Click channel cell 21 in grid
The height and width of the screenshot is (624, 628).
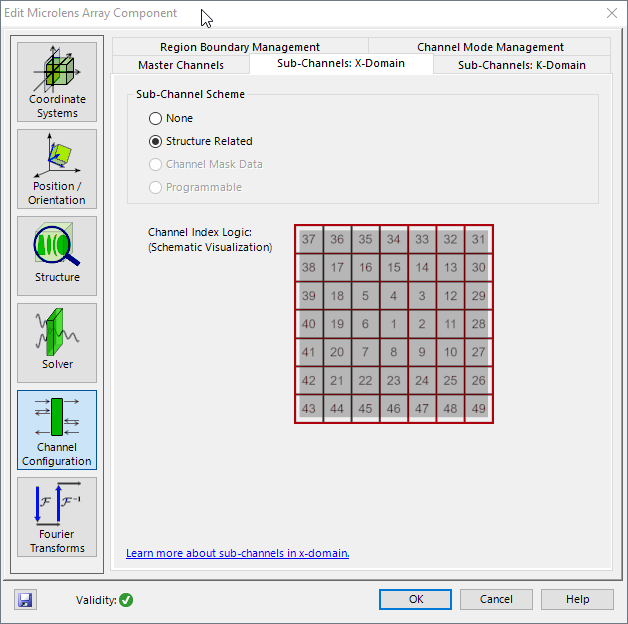pos(337,380)
